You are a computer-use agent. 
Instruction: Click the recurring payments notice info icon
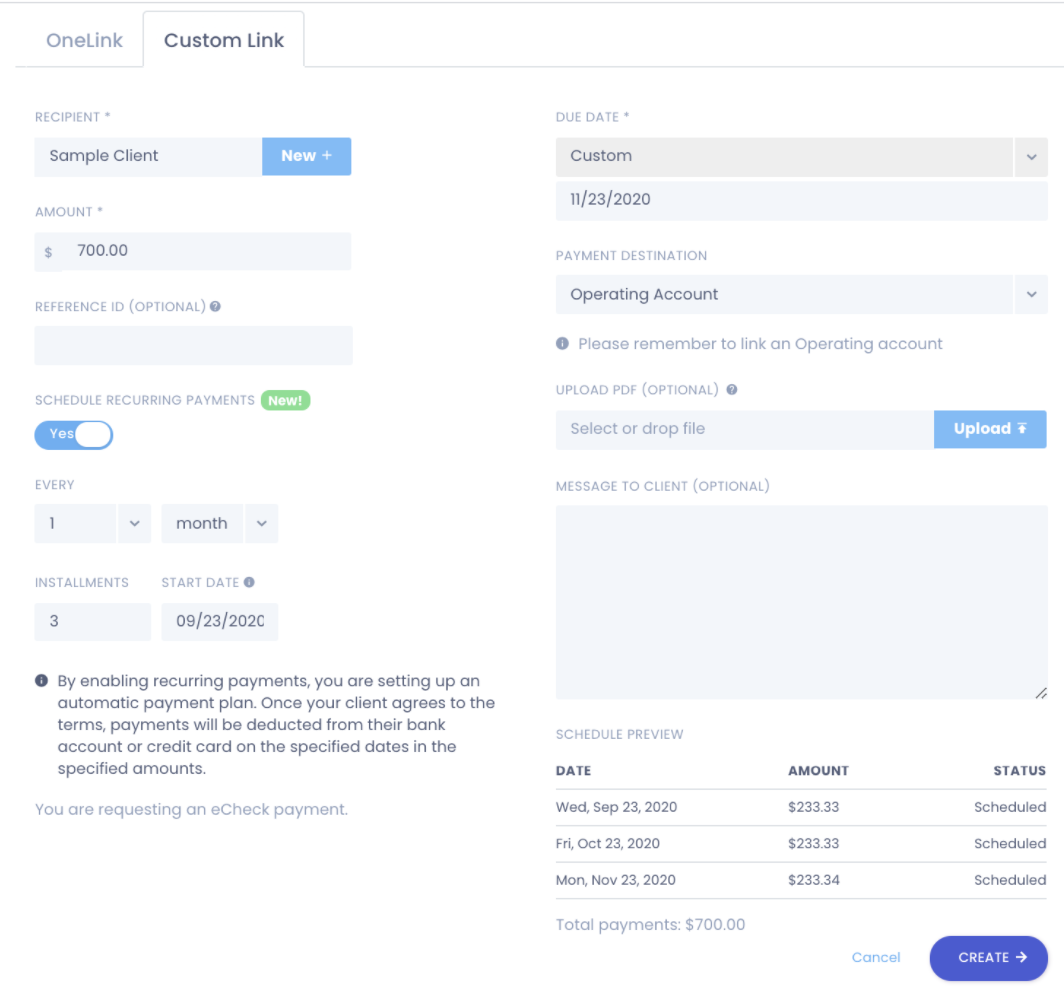[x=41, y=681]
